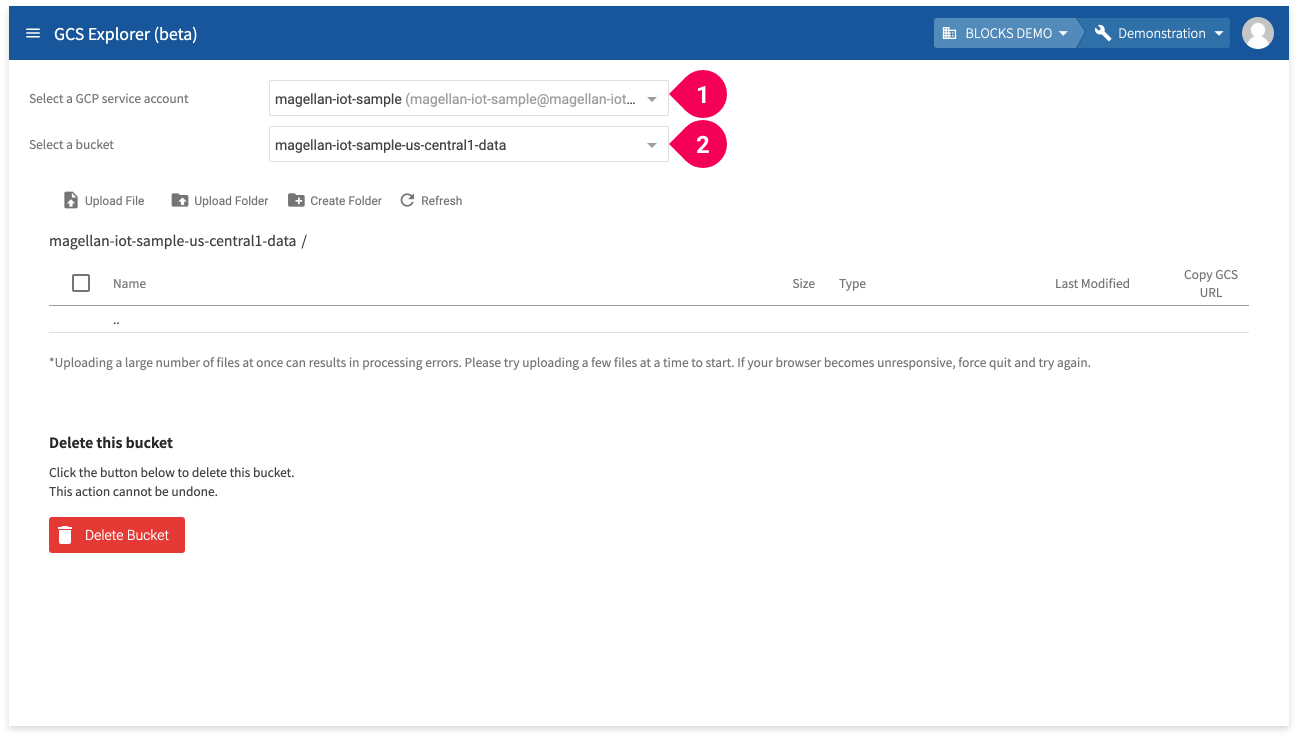1298x738 pixels.
Task: Expand the Demonstration project dropdown
Action: pos(1160,33)
